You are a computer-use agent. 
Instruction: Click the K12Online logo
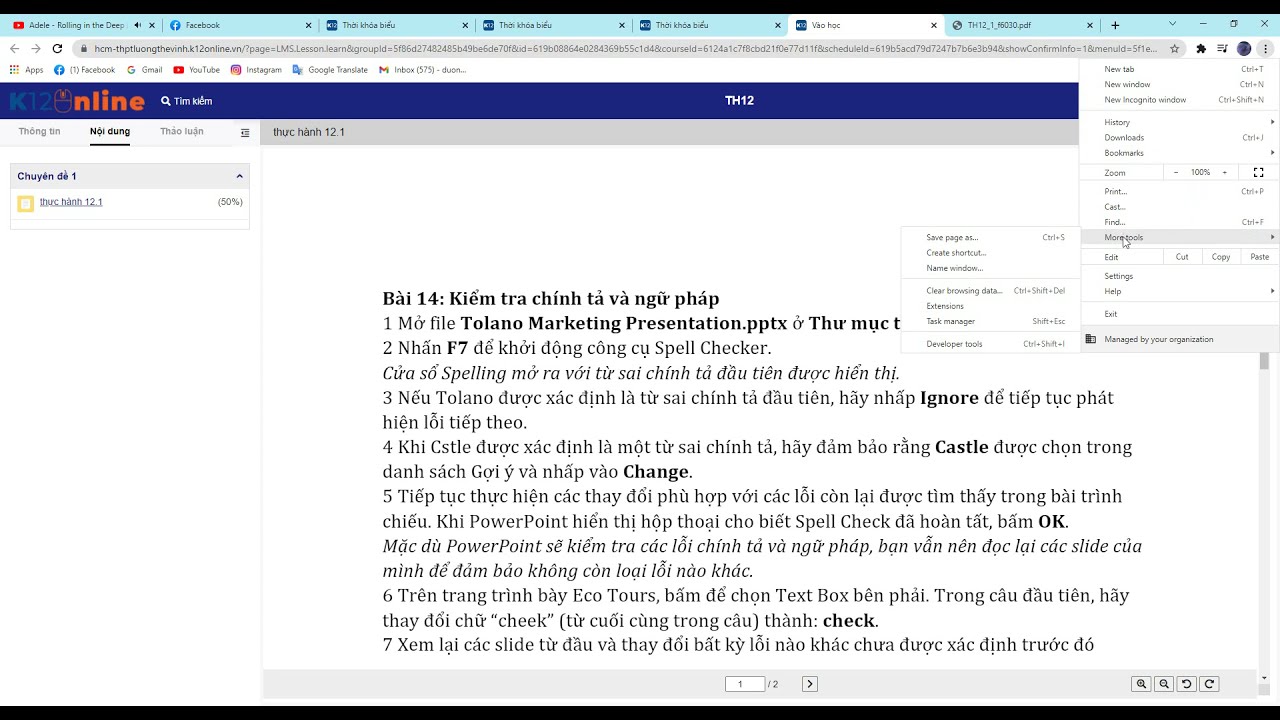coord(77,100)
